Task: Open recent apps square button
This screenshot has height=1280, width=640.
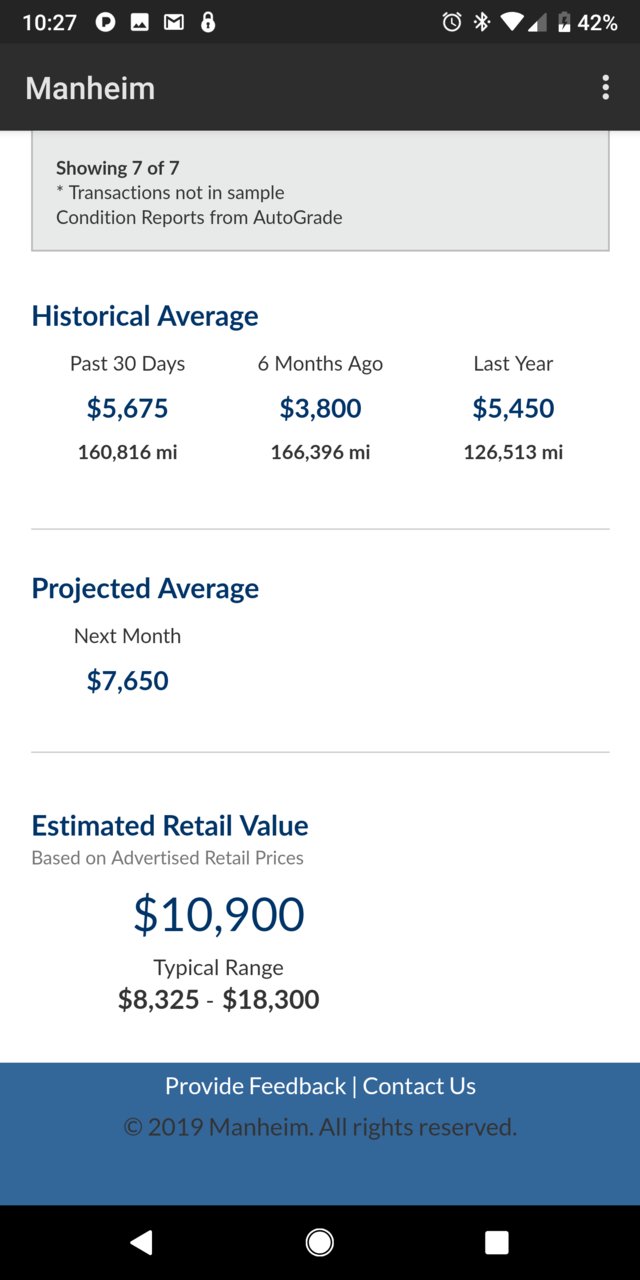Action: [x=497, y=1242]
